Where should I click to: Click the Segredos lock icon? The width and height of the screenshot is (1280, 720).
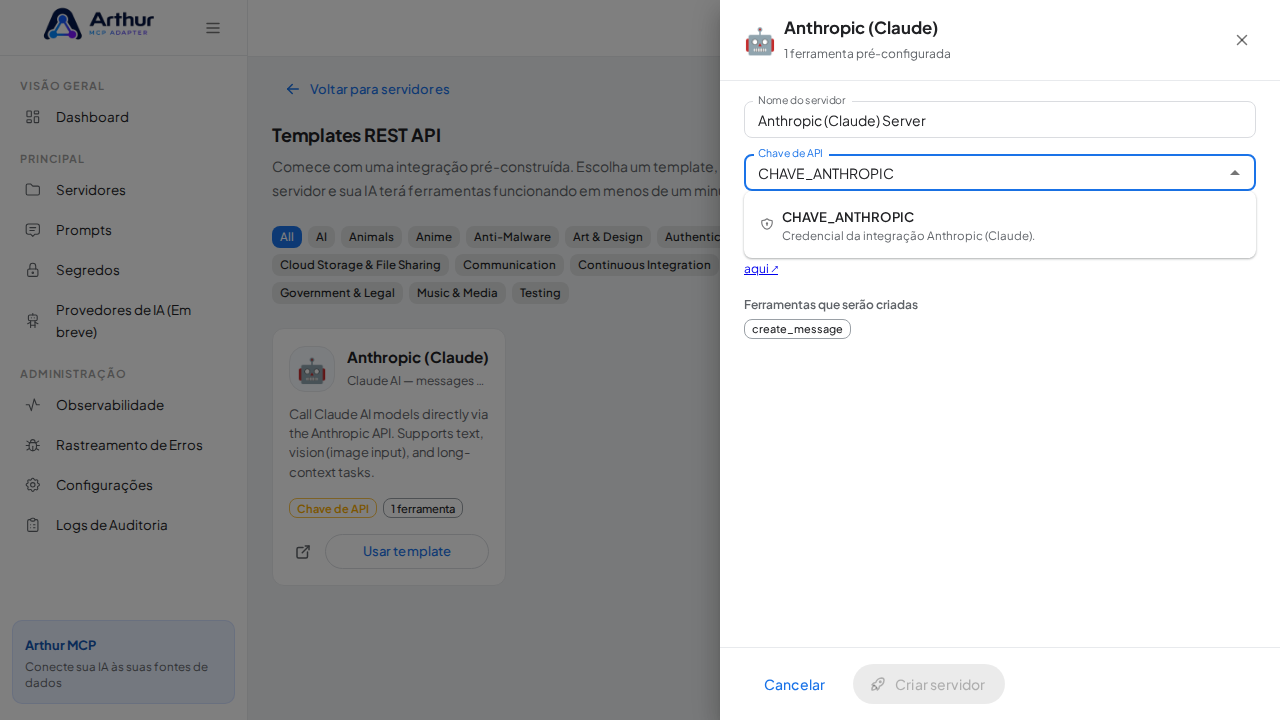pyautogui.click(x=33, y=270)
